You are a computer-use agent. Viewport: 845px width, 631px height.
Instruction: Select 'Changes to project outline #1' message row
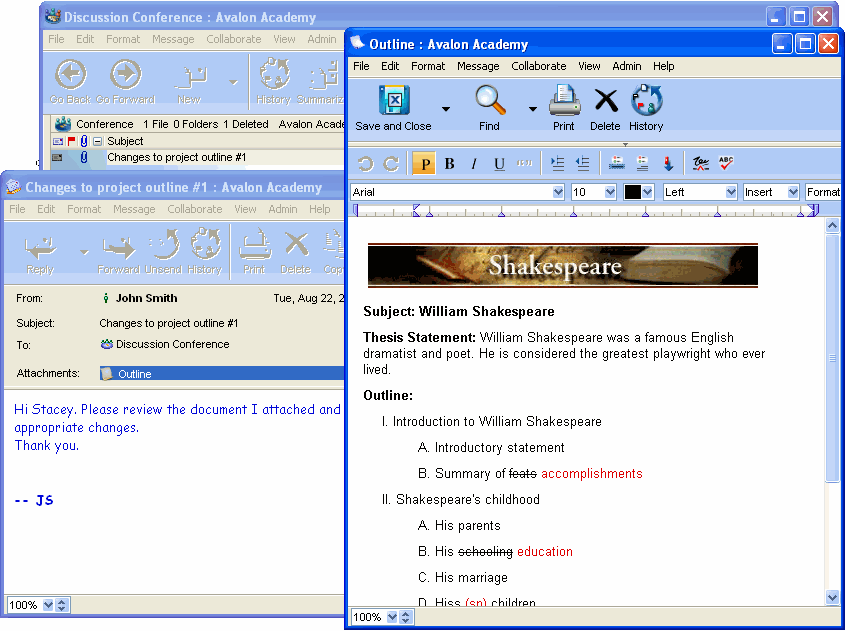click(176, 157)
